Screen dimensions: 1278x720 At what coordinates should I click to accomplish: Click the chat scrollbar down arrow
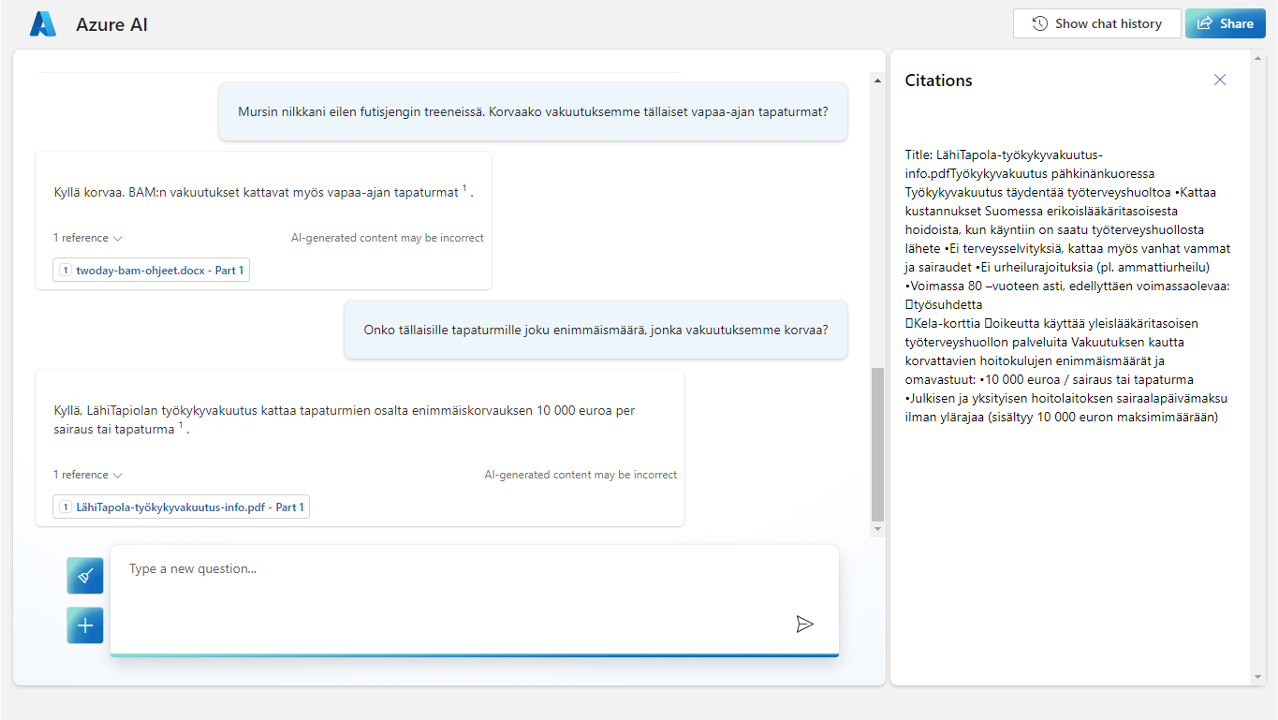pos(878,529)
